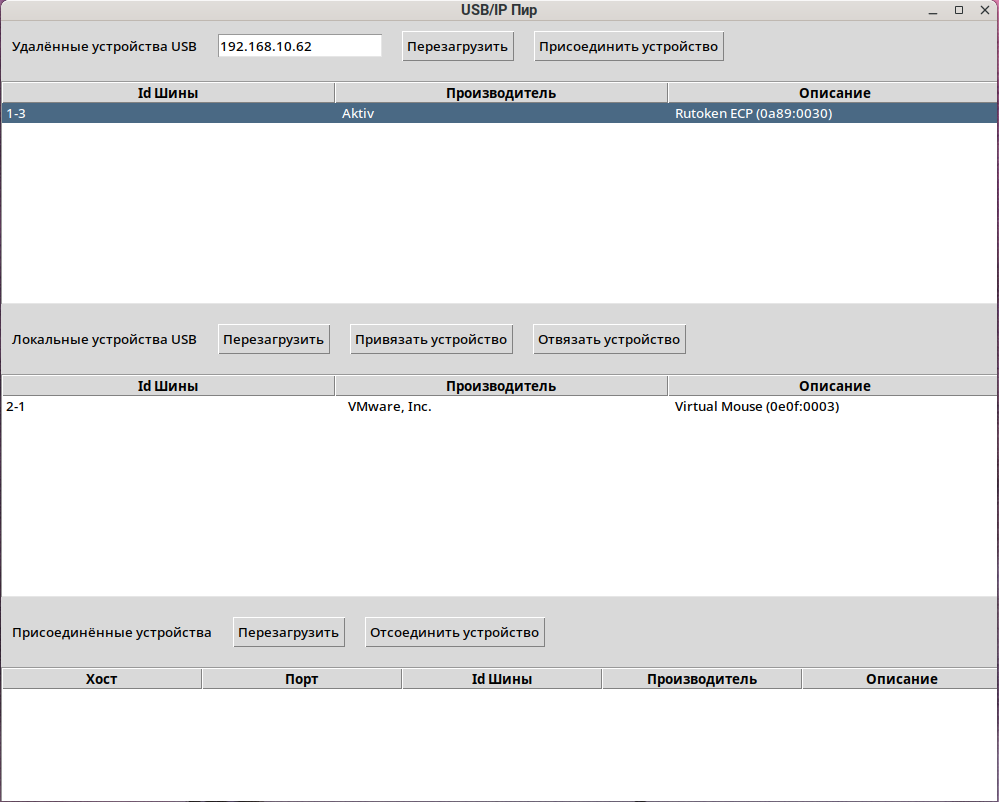Click the Отвязать устройство button

(x=609, y=339)
